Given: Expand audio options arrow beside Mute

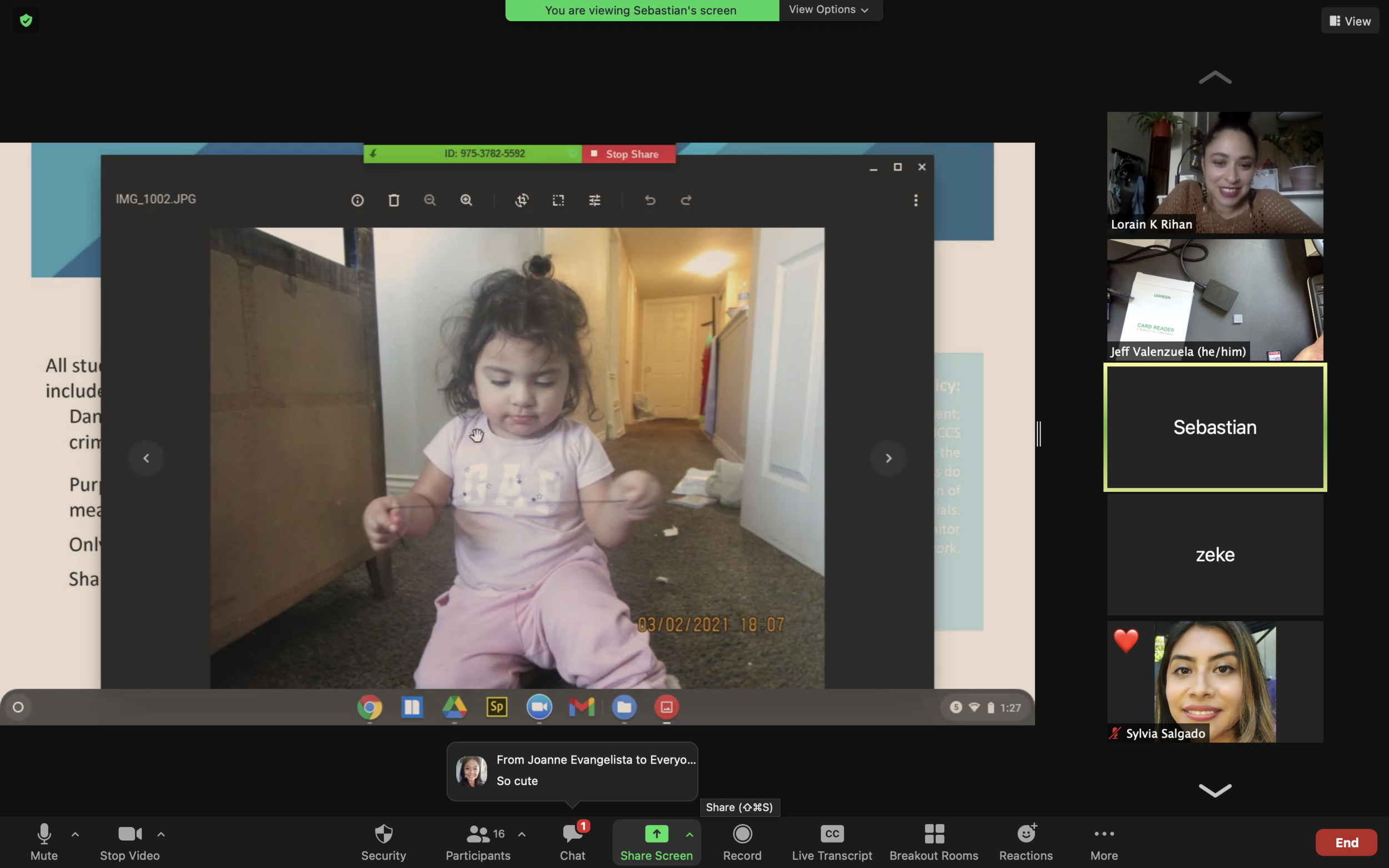Looking at the screenshot, I should [75, 834].
